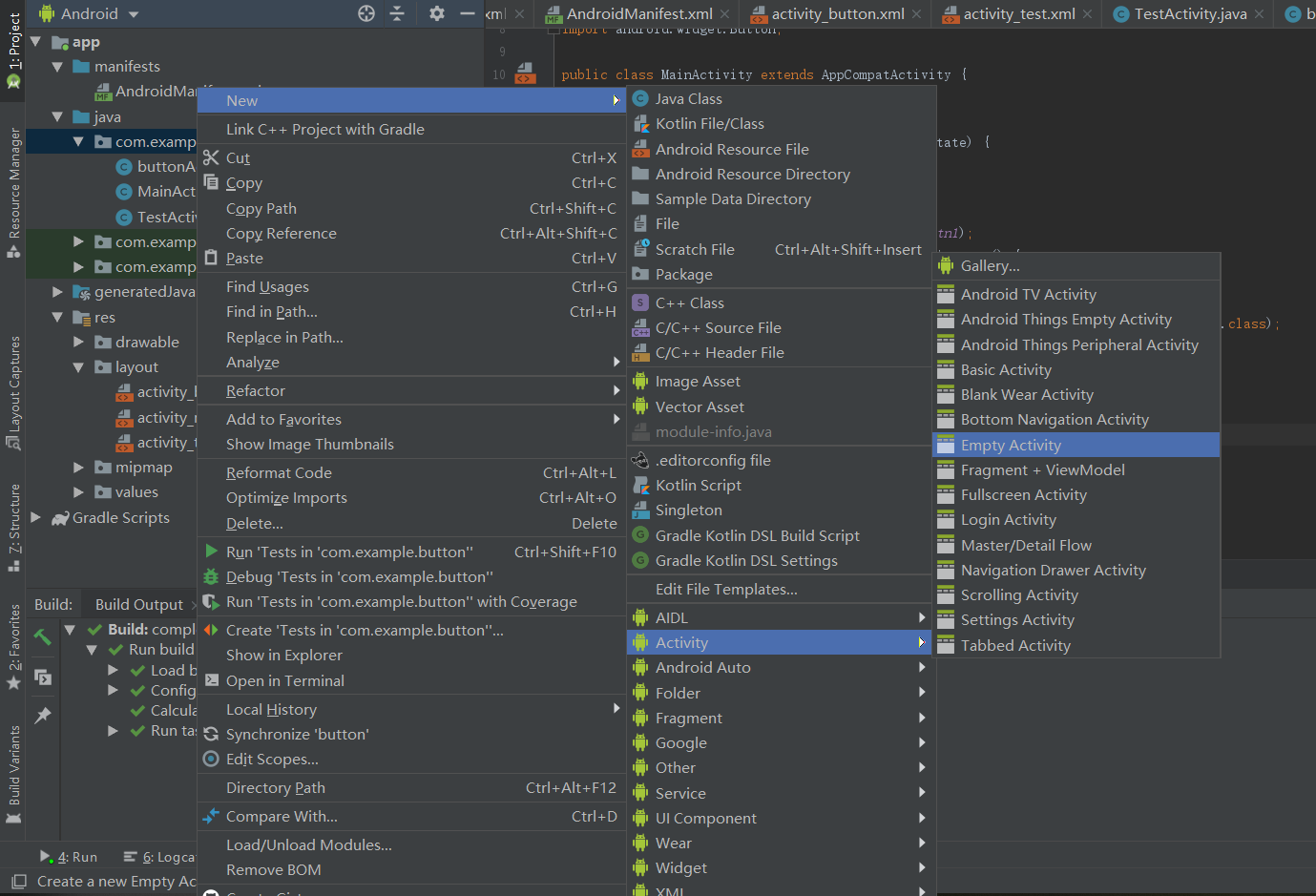Click the collapse all icon in project panel
The height and width of the screenshot is (896, 1316).
(397, 13)
